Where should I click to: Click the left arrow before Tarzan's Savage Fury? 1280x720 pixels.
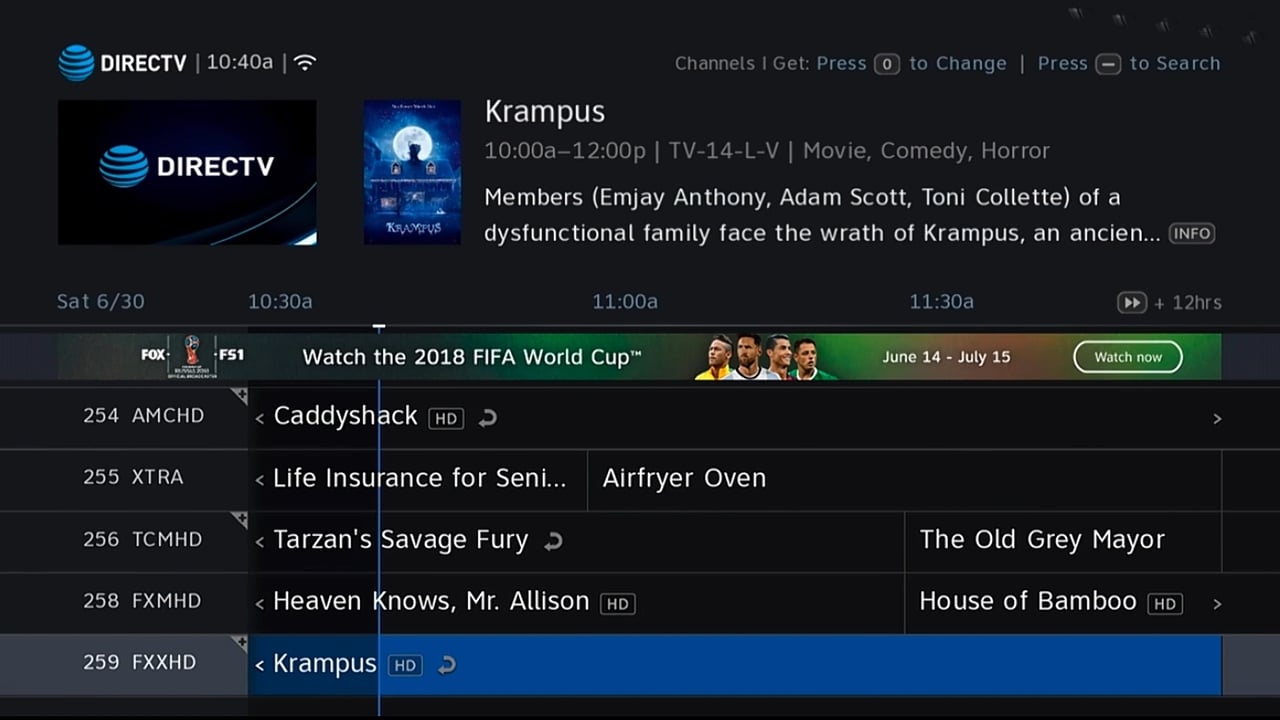point(259,543)
